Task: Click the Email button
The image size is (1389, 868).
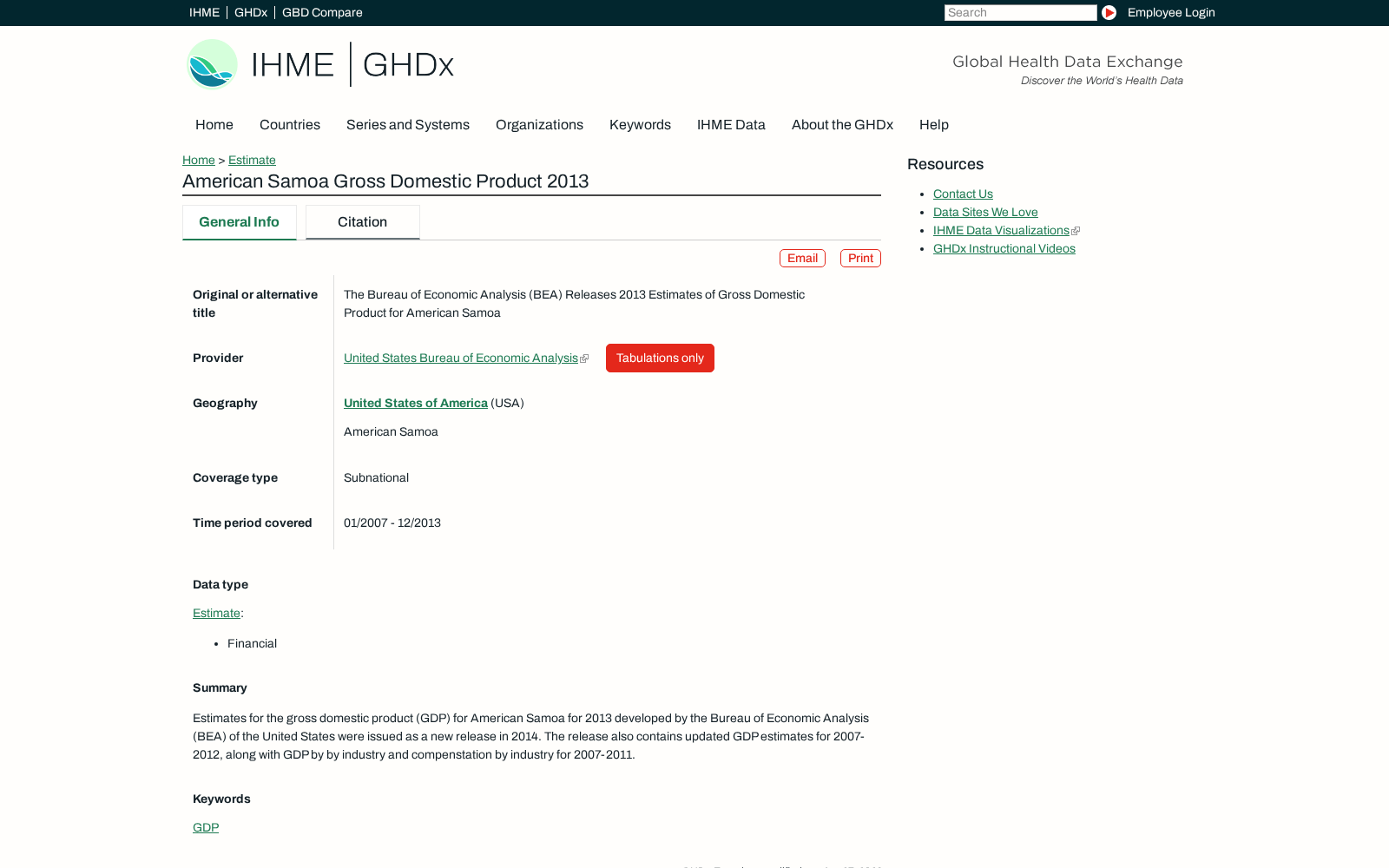Action: coord(802,259)
